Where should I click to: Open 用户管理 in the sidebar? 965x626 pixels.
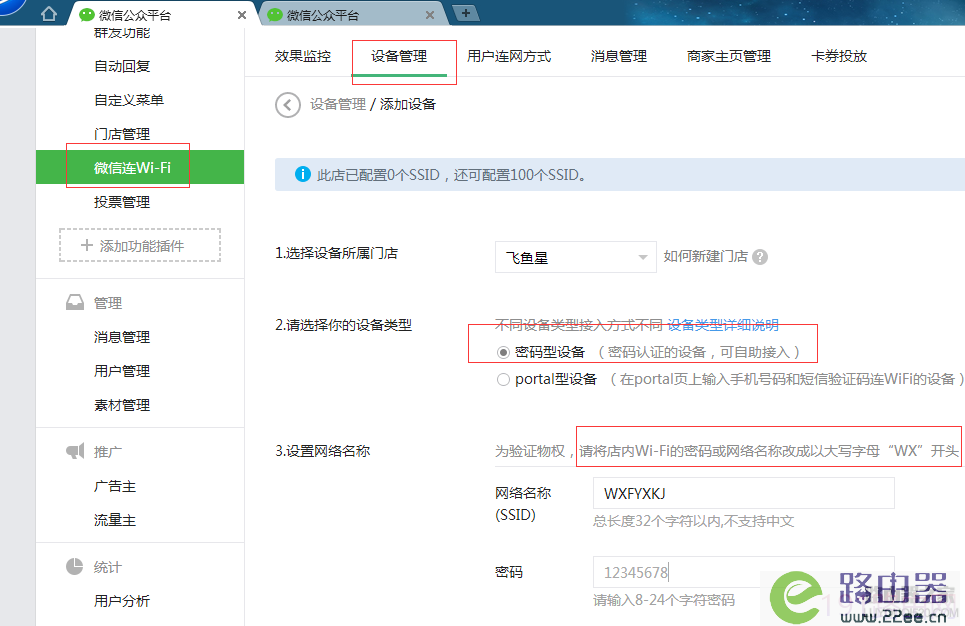tap(122, 371)
